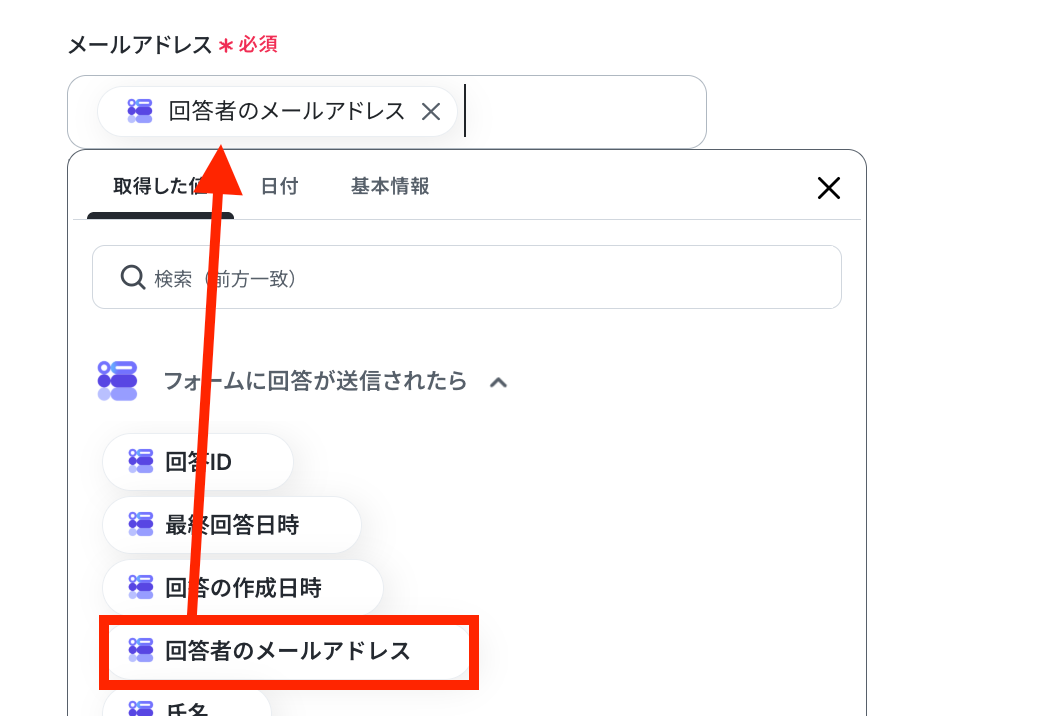Click the 検索（前方一致）search field
1048x716 pixels.
(x=467, y=277)
